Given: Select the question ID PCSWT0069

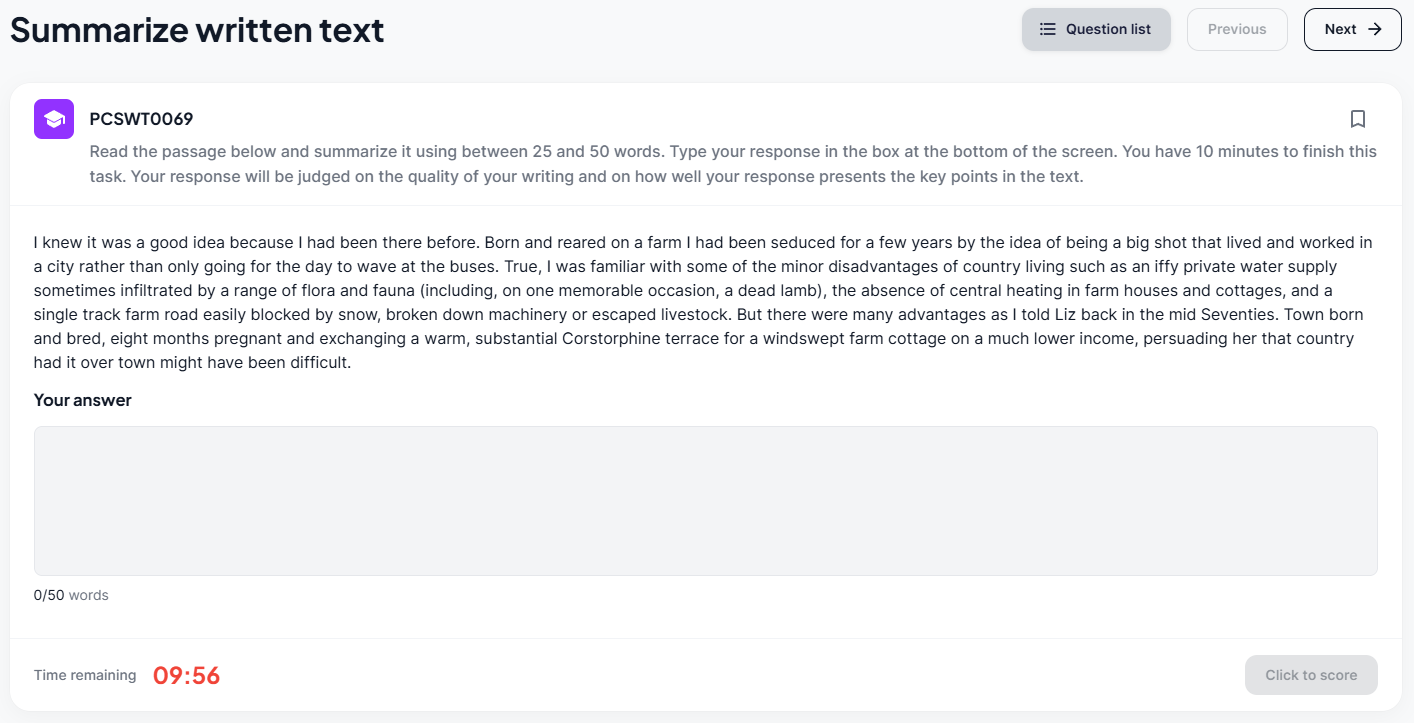Looking at the screenshot, I should [141, 119].
